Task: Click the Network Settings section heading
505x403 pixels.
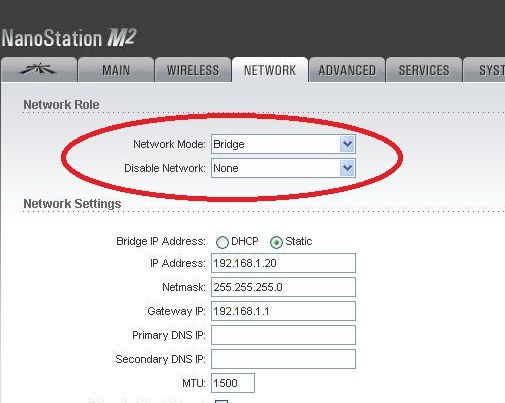Action: pos(72,204)
